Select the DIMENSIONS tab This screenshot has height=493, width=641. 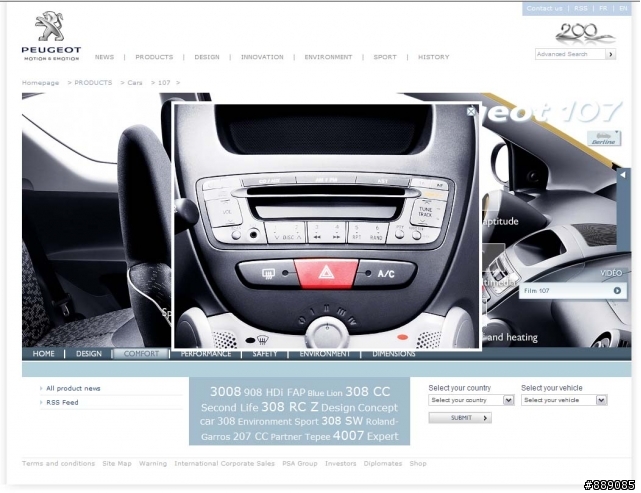[x=394, y=354]
